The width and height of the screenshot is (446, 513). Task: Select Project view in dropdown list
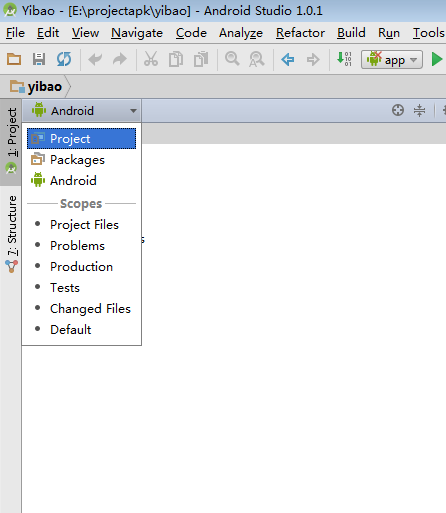point(82,139)
